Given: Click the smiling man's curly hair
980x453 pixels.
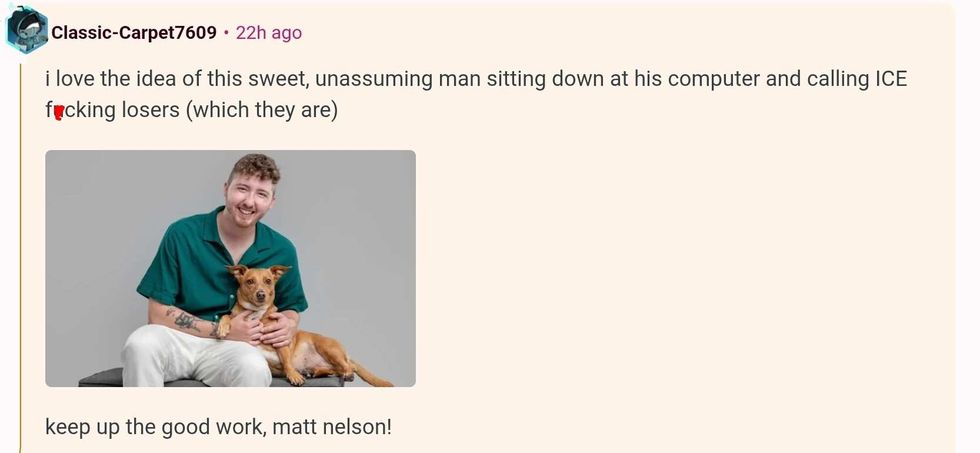Looking at the screenshot, I should 254,166.
